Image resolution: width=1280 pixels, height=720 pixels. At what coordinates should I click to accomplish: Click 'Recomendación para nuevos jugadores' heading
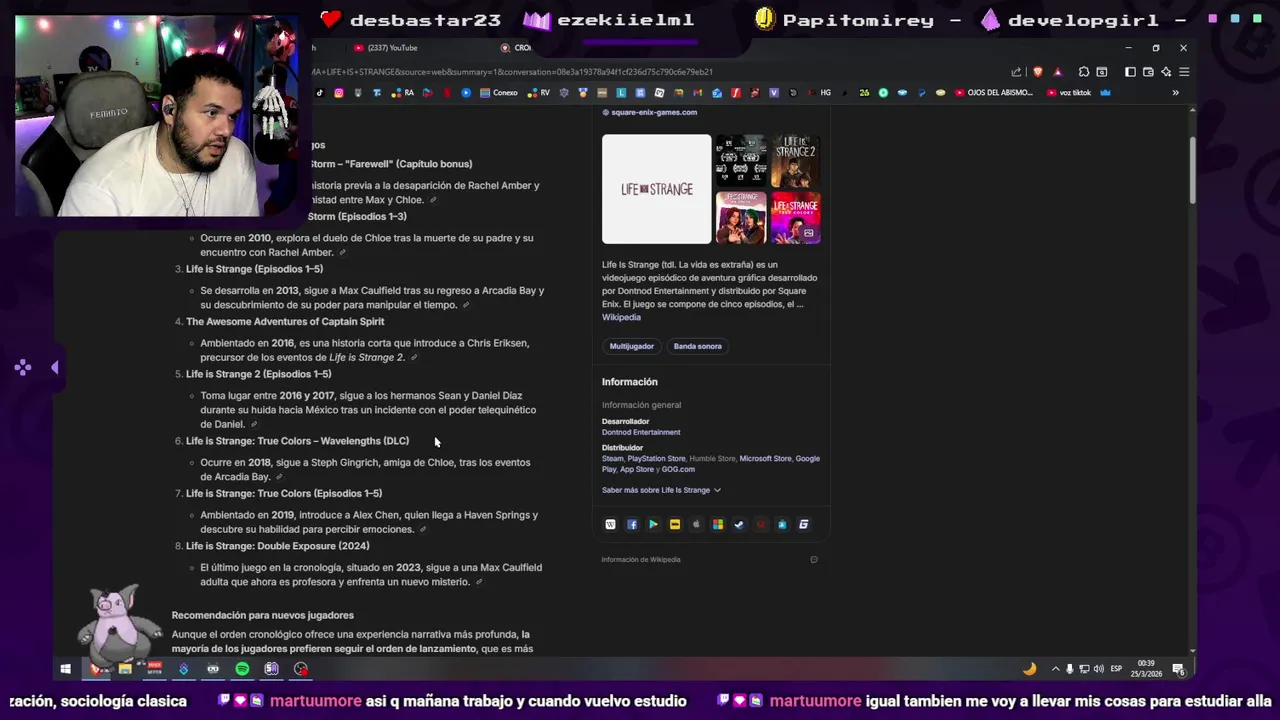click(x=263, y=615)
